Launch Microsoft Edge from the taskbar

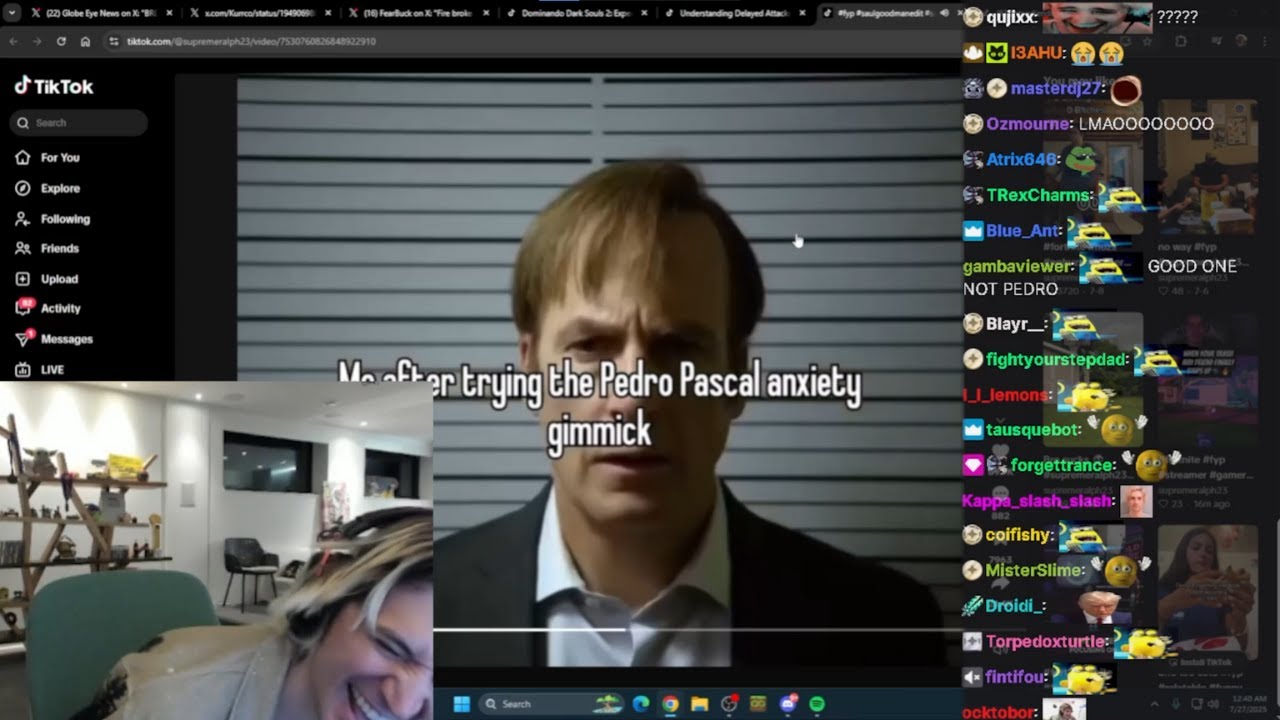point(641,704)
